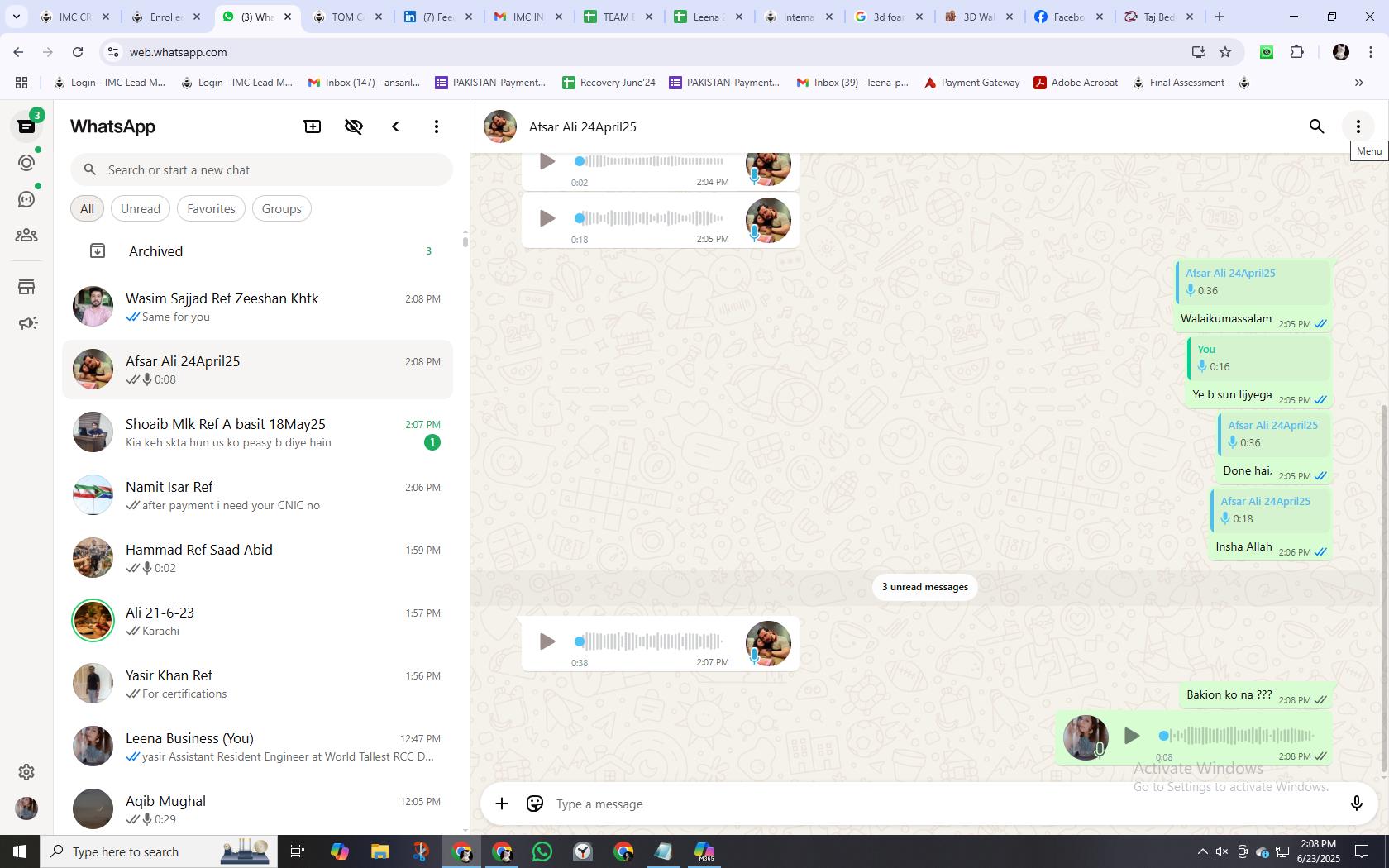Play the sent 0:08 voice message
Image resolution: width=1389 pixels, height=868 pixels.
coord(1132,736)
